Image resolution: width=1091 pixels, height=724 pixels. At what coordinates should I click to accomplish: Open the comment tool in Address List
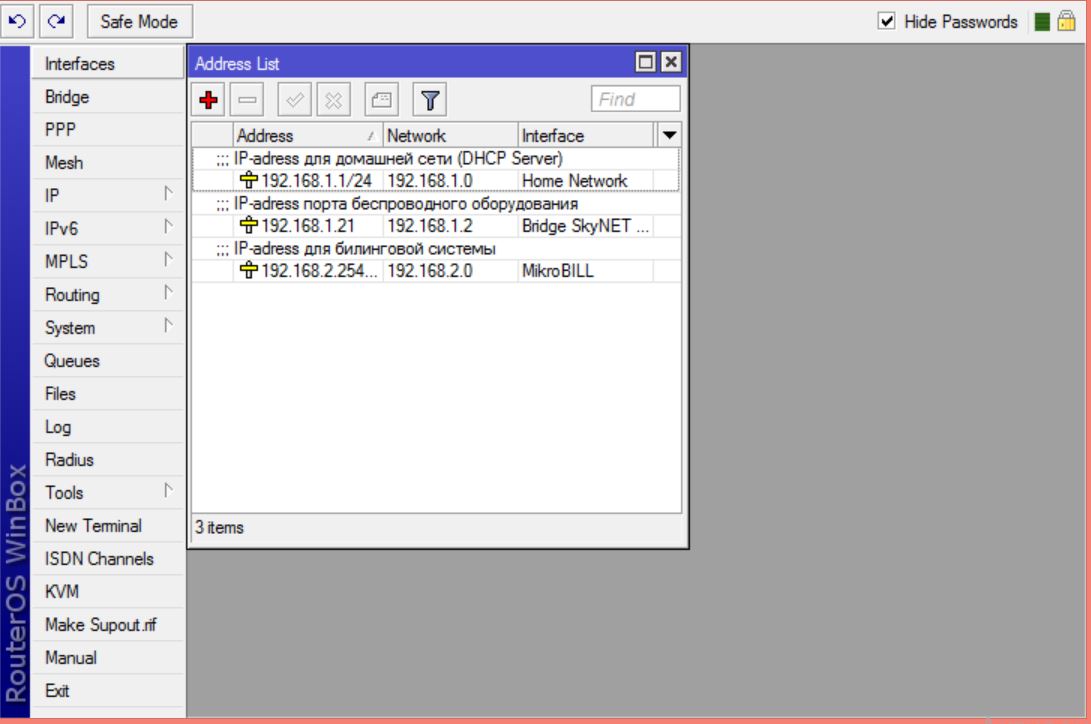(x=381, y=100)
